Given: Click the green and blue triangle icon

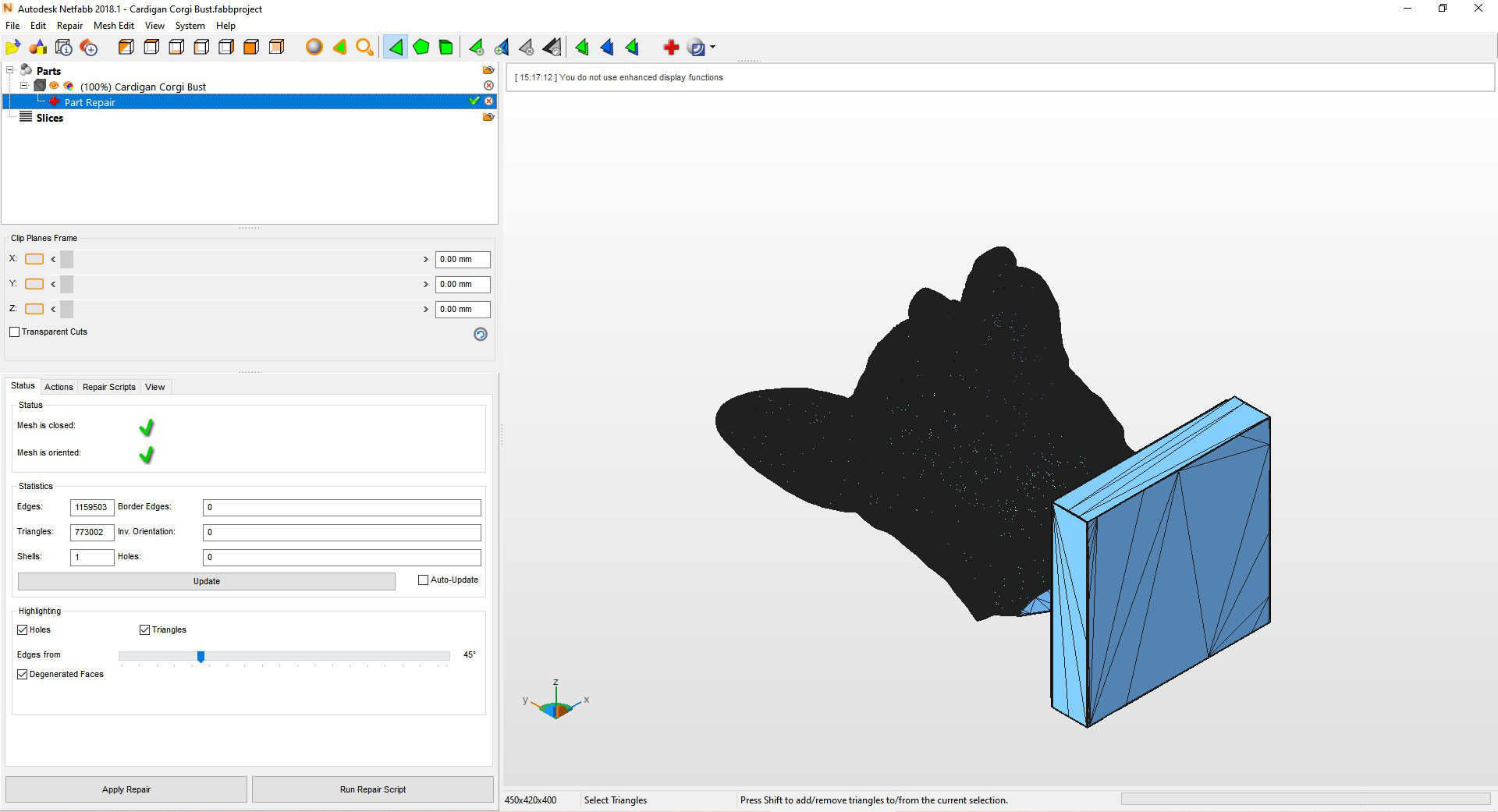Looking at the screenshot, I should (632, 48).
